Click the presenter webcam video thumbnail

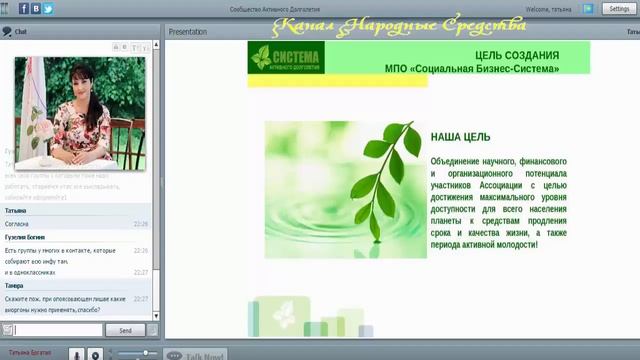(80, 113)
